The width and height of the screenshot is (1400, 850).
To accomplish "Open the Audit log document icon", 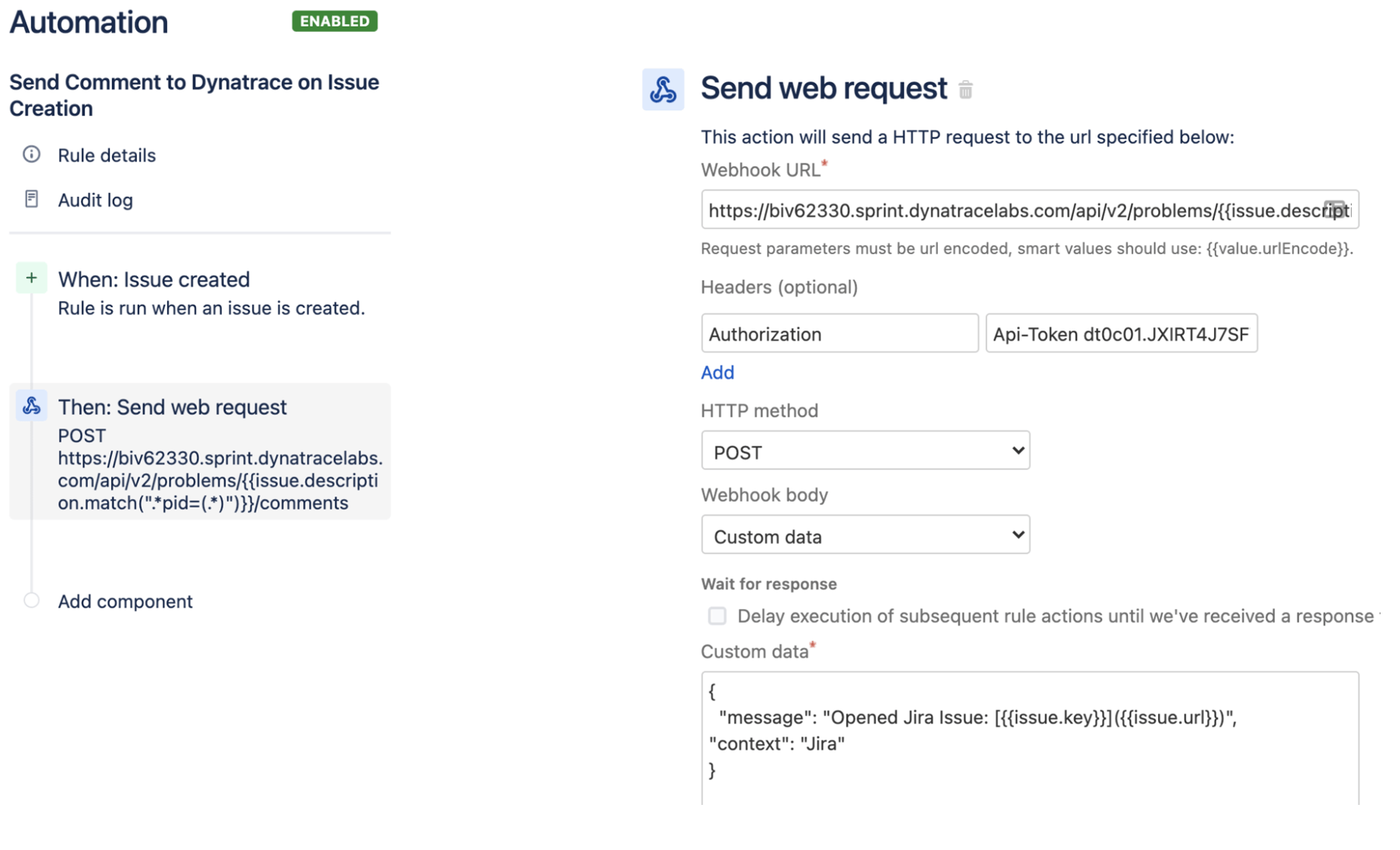I will 31,199.
